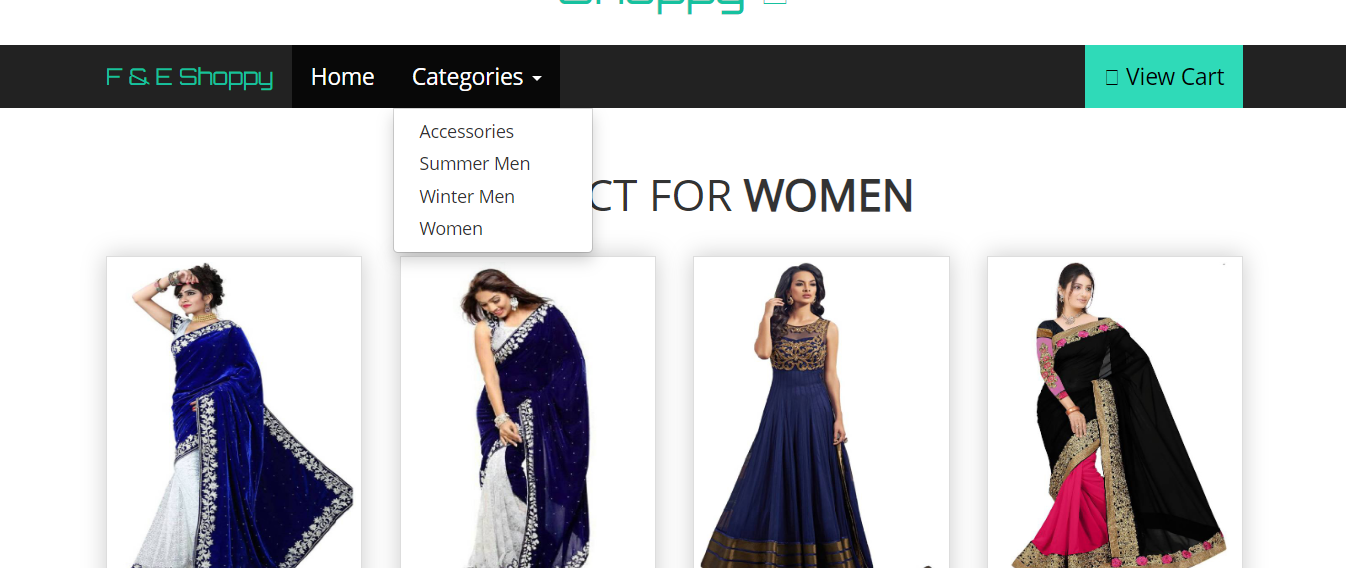This screenshot has height=568, width=1346.
Task: Go to the Home page
Action: [x=342, y=77]
